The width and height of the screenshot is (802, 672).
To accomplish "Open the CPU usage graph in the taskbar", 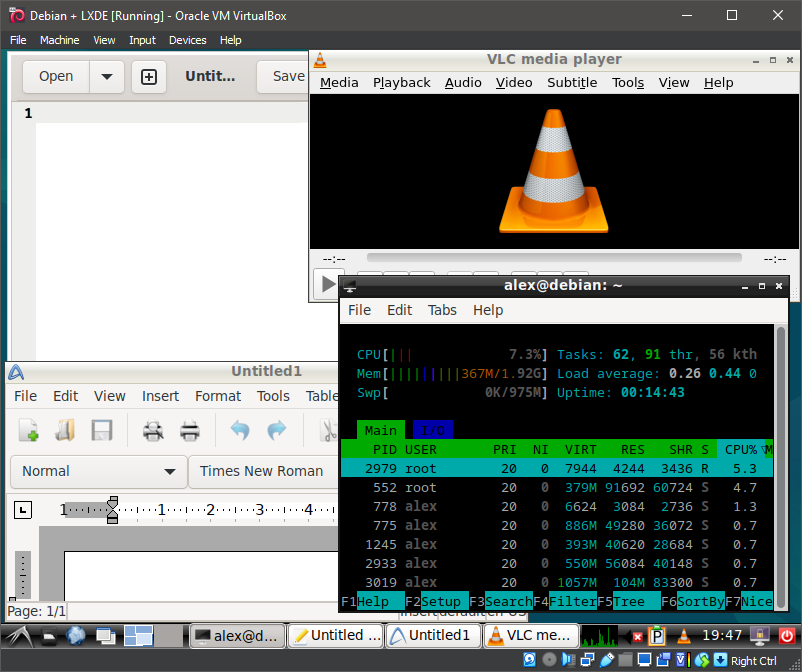I will pos(599,634).
